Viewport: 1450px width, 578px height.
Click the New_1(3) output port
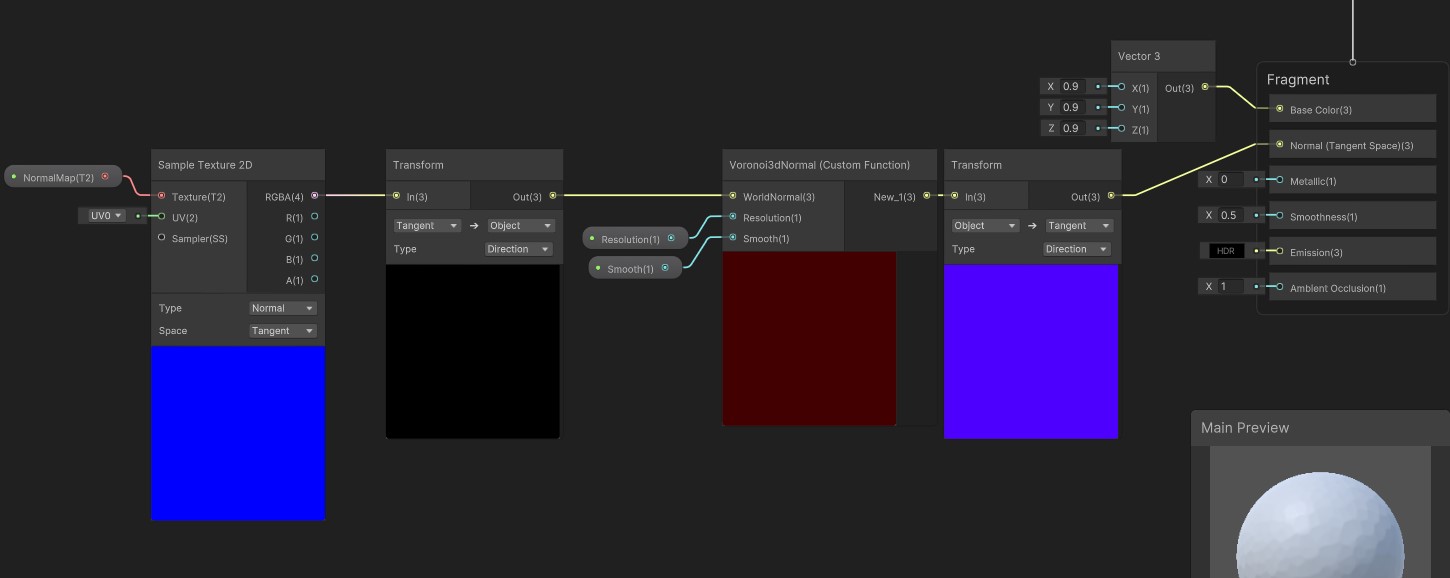point(926,196)
